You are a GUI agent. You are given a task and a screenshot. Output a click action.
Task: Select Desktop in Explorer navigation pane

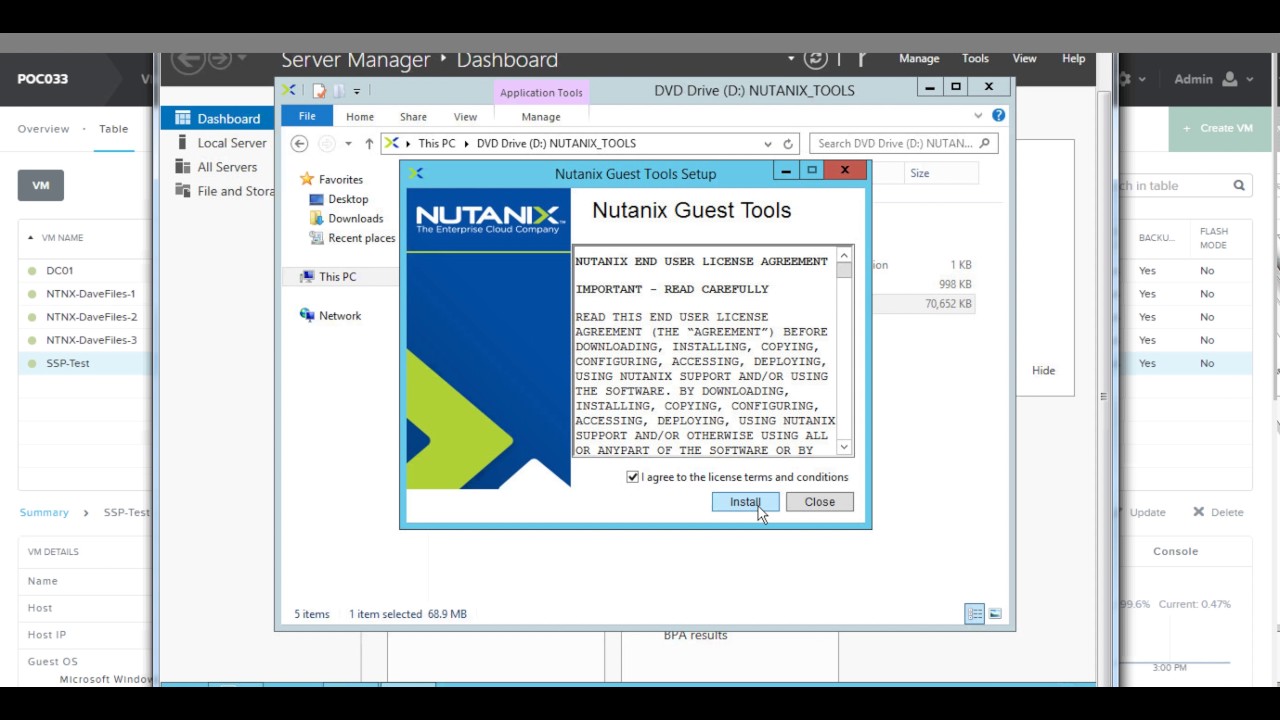click(348, 199)
